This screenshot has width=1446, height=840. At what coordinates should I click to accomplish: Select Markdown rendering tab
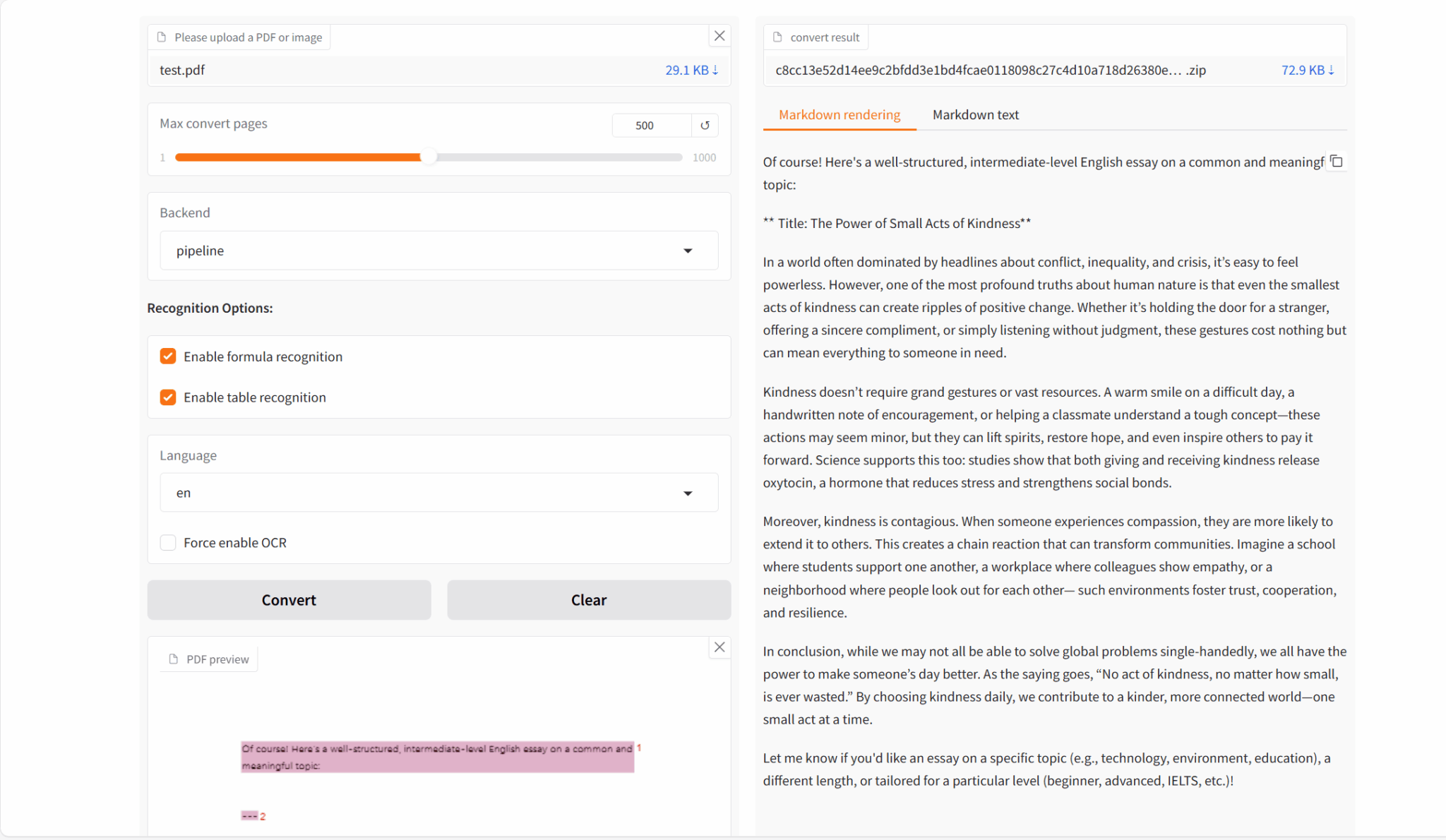(839, 115)
